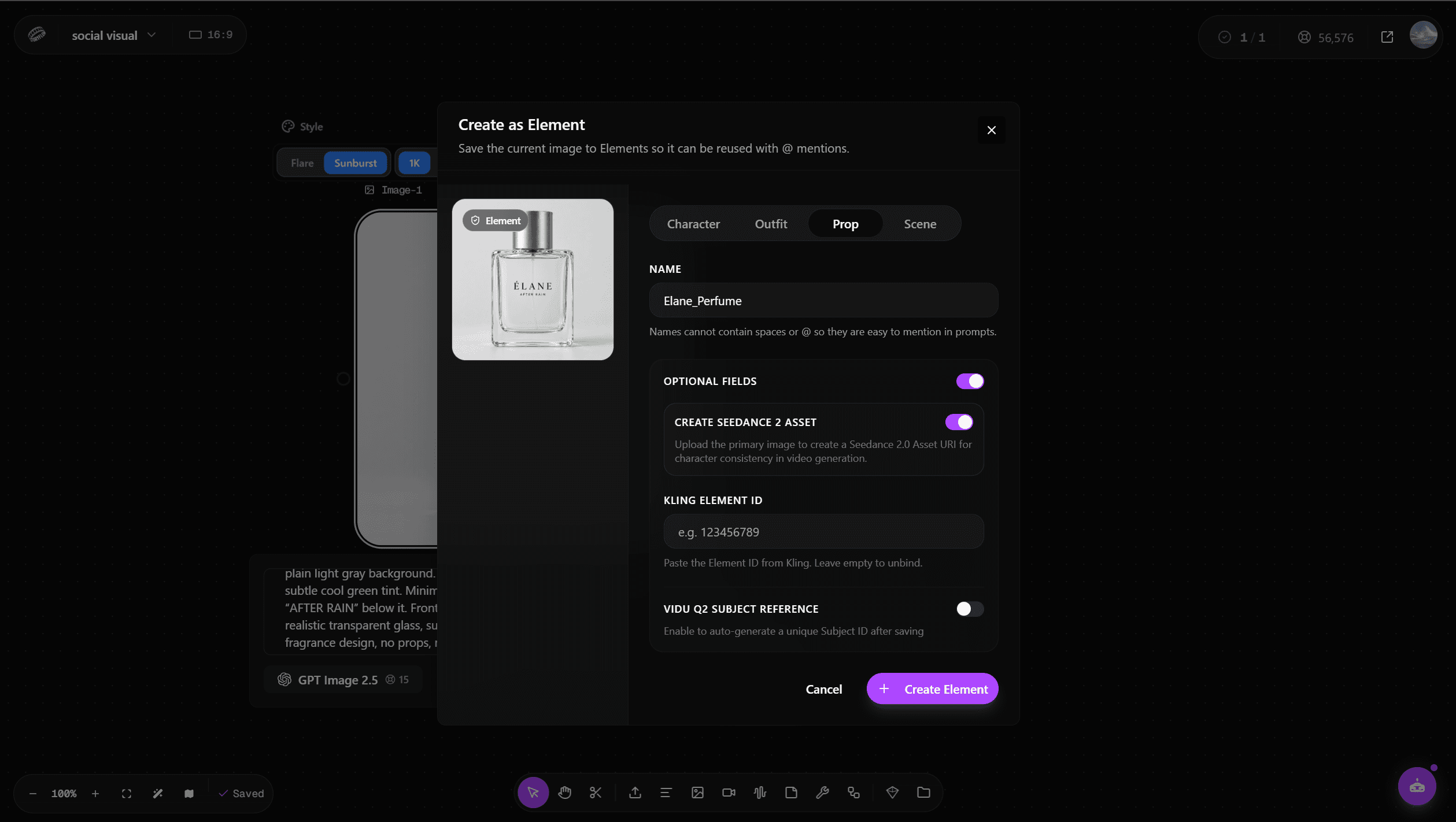Open the wrench tools icon
Viewport: 1456px width, 822px height.
tap(822, 793)
